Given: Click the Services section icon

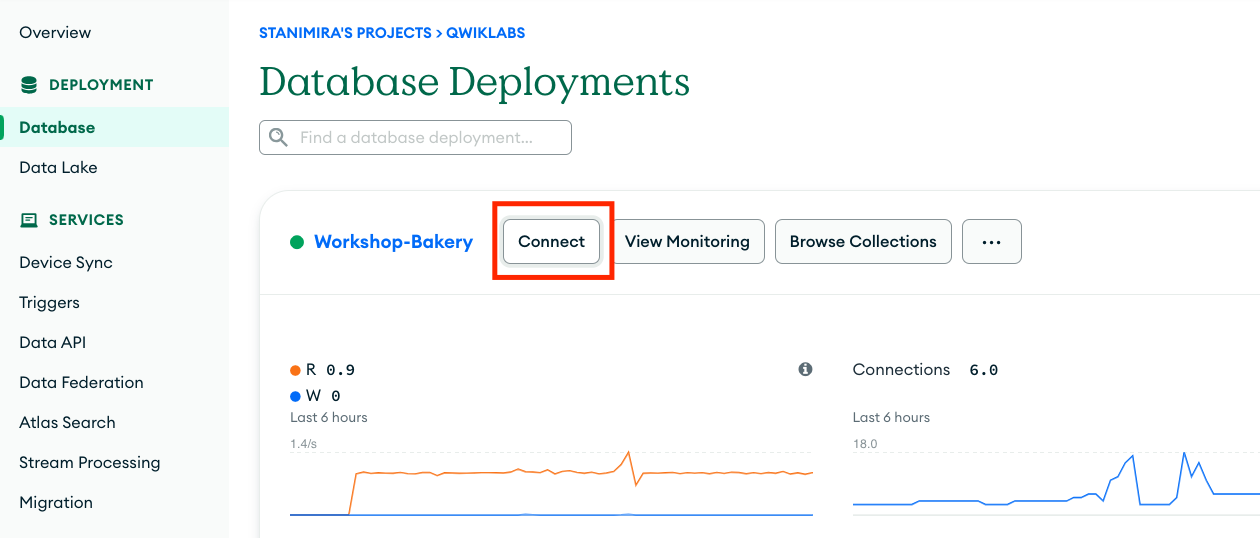Looking at the screenshot, I should click(29, 220).
